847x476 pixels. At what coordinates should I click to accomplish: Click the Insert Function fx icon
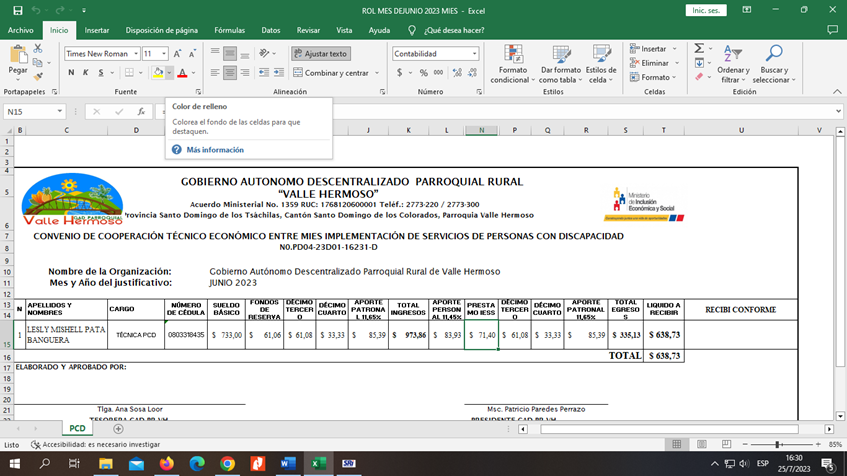pos(142,112)
